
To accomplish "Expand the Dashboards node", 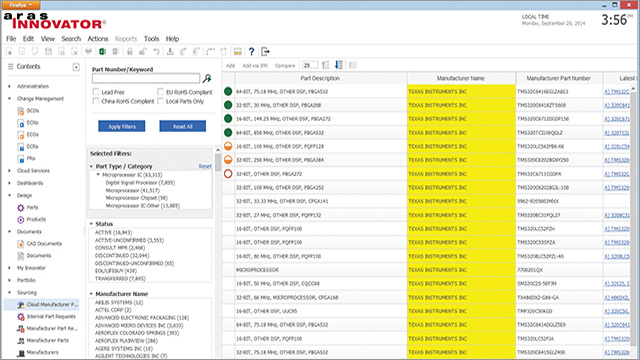I will pyautogui.click(x=9, y=183).
